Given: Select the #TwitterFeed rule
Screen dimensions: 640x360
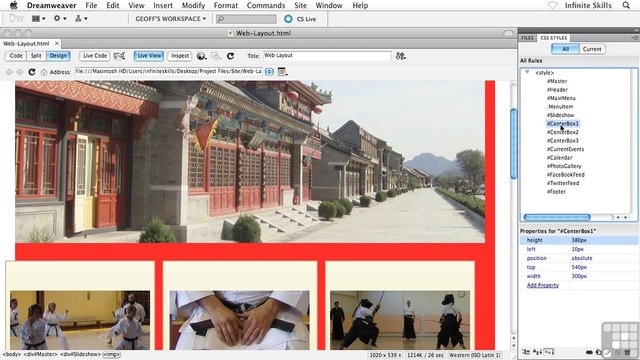Looking at the screenshot, I should 563,183.
